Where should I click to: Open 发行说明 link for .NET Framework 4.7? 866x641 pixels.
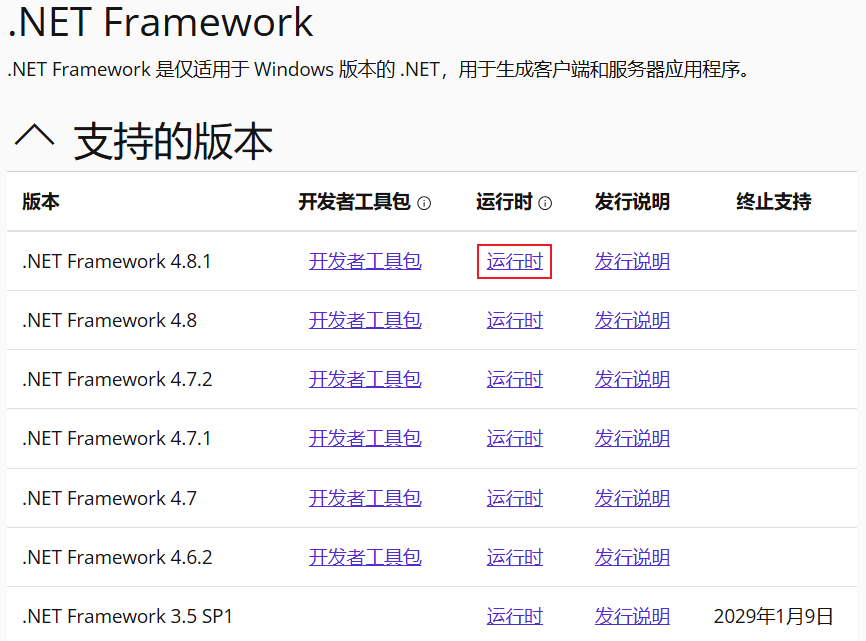tap(632, 498)
